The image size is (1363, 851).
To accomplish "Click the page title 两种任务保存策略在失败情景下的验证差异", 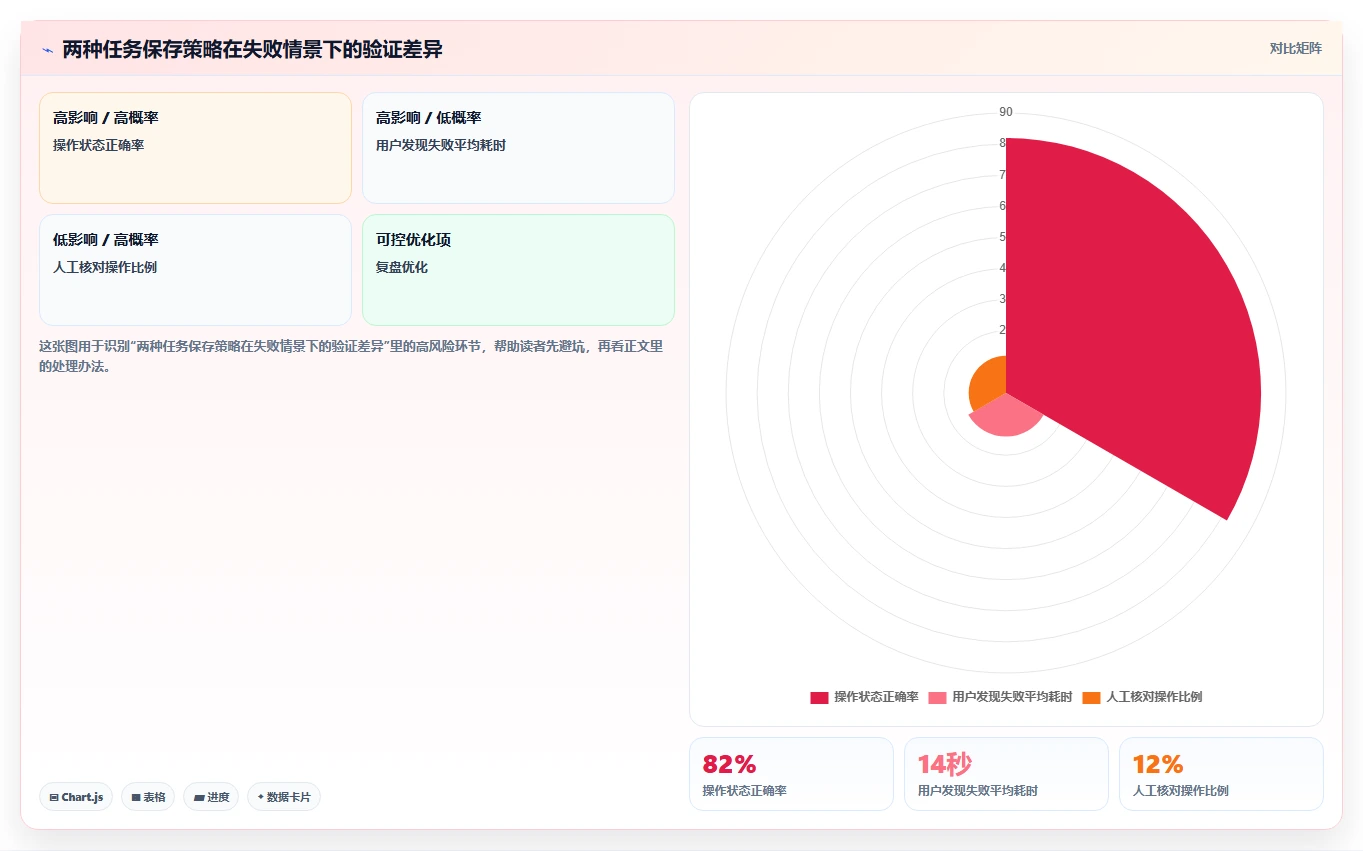I will [x=252, y=50].
